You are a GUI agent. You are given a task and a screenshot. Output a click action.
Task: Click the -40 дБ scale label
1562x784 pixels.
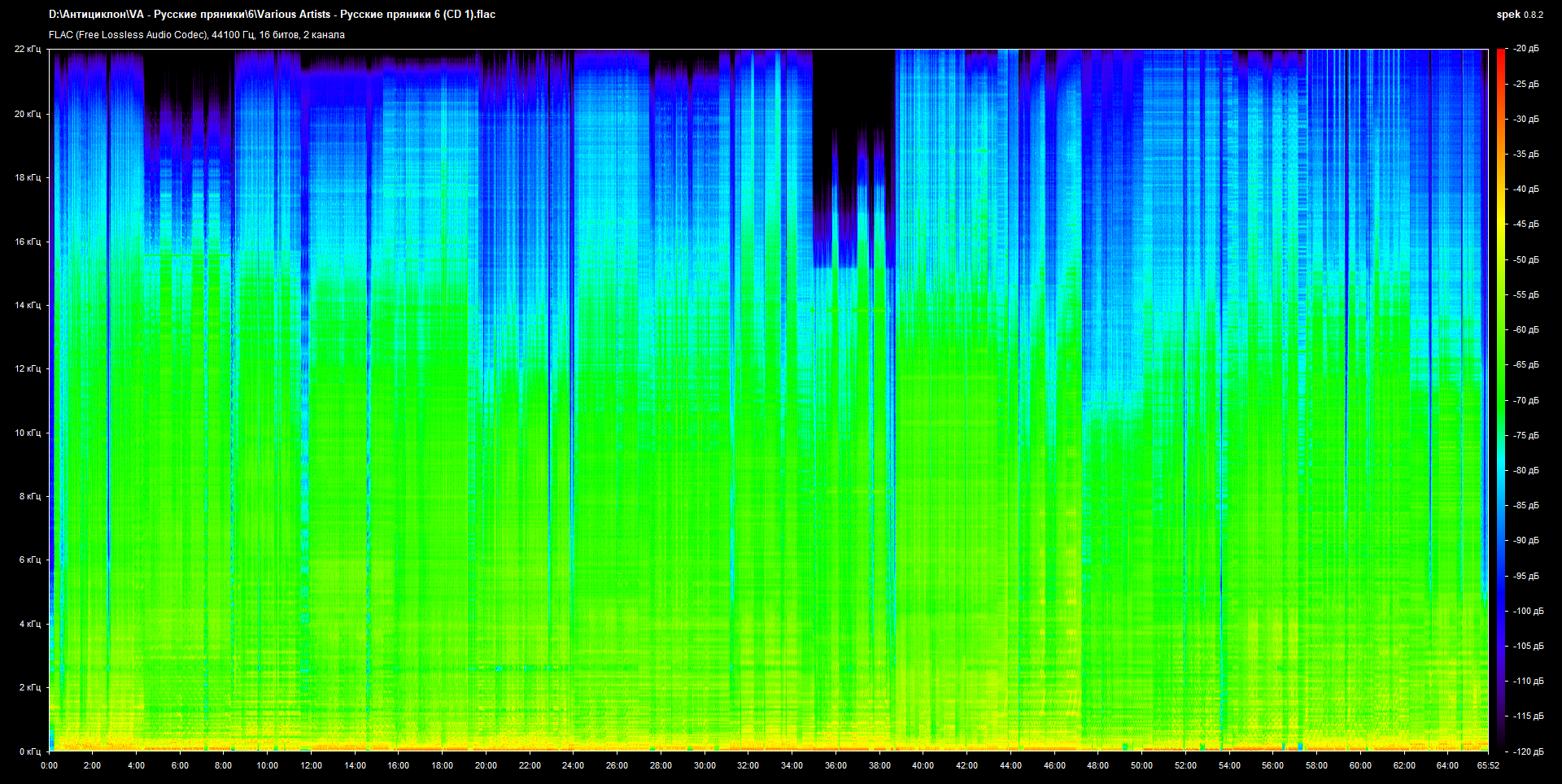tap(1526, 189)
